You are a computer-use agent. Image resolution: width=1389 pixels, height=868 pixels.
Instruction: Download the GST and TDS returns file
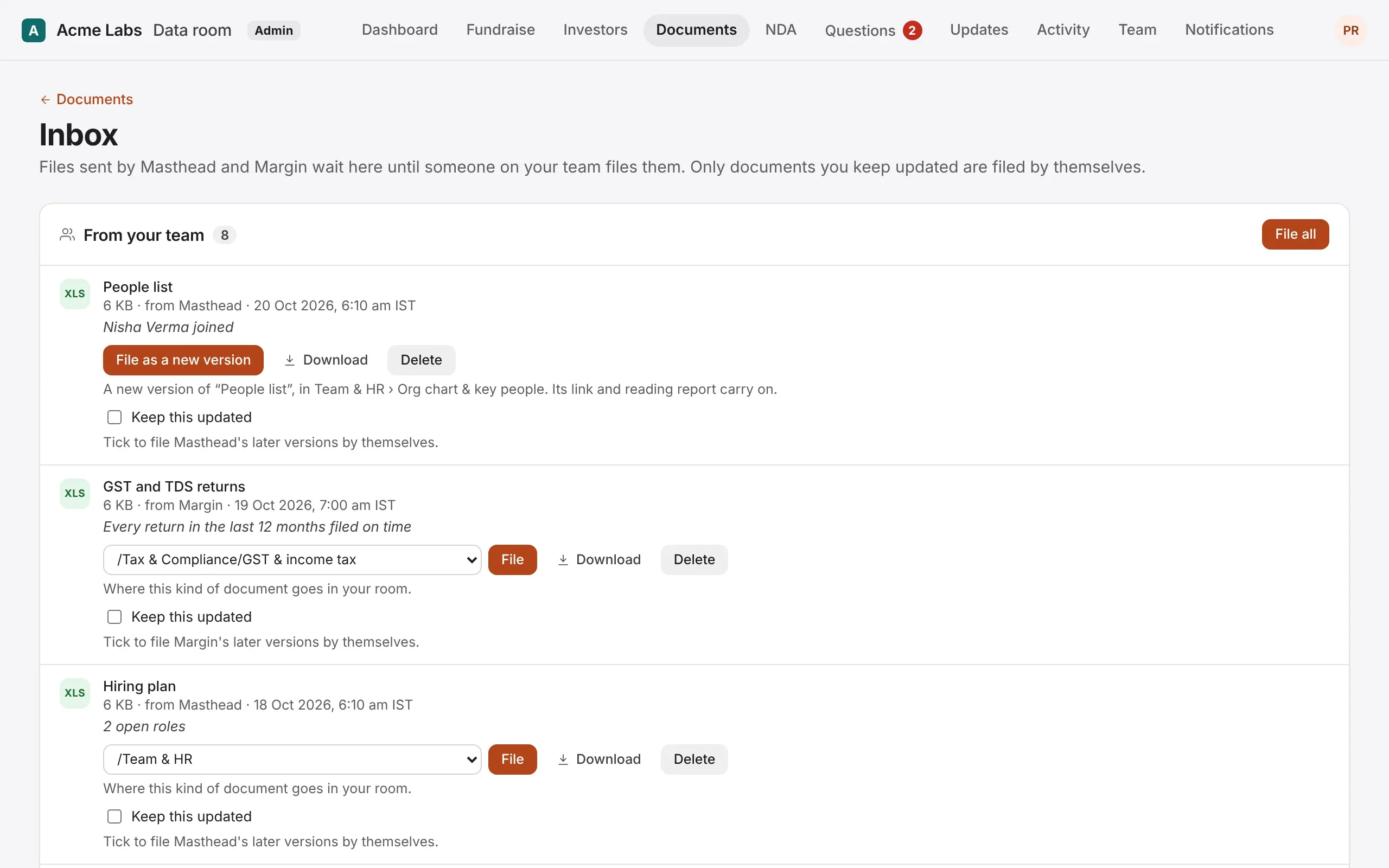tap(599, 560)
